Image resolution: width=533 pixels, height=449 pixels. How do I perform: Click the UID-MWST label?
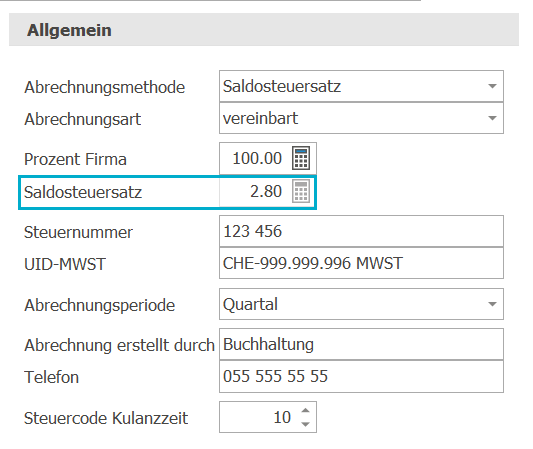[x=65, y=264]
